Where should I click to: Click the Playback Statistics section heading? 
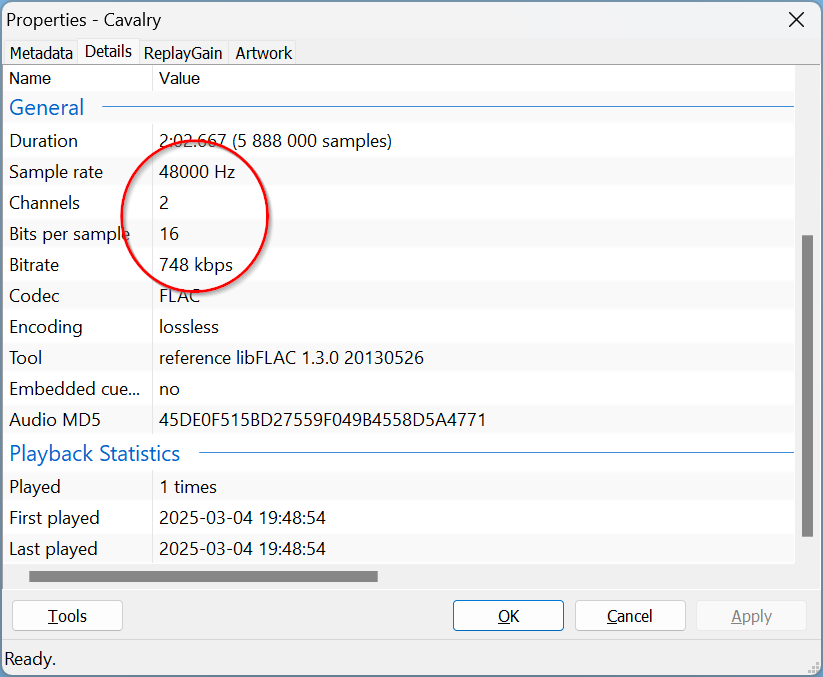tap(94, 453)
